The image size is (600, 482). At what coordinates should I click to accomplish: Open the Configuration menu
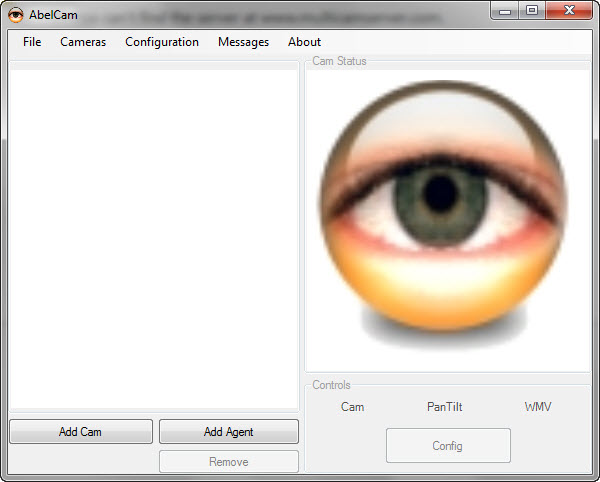(162, 42)
